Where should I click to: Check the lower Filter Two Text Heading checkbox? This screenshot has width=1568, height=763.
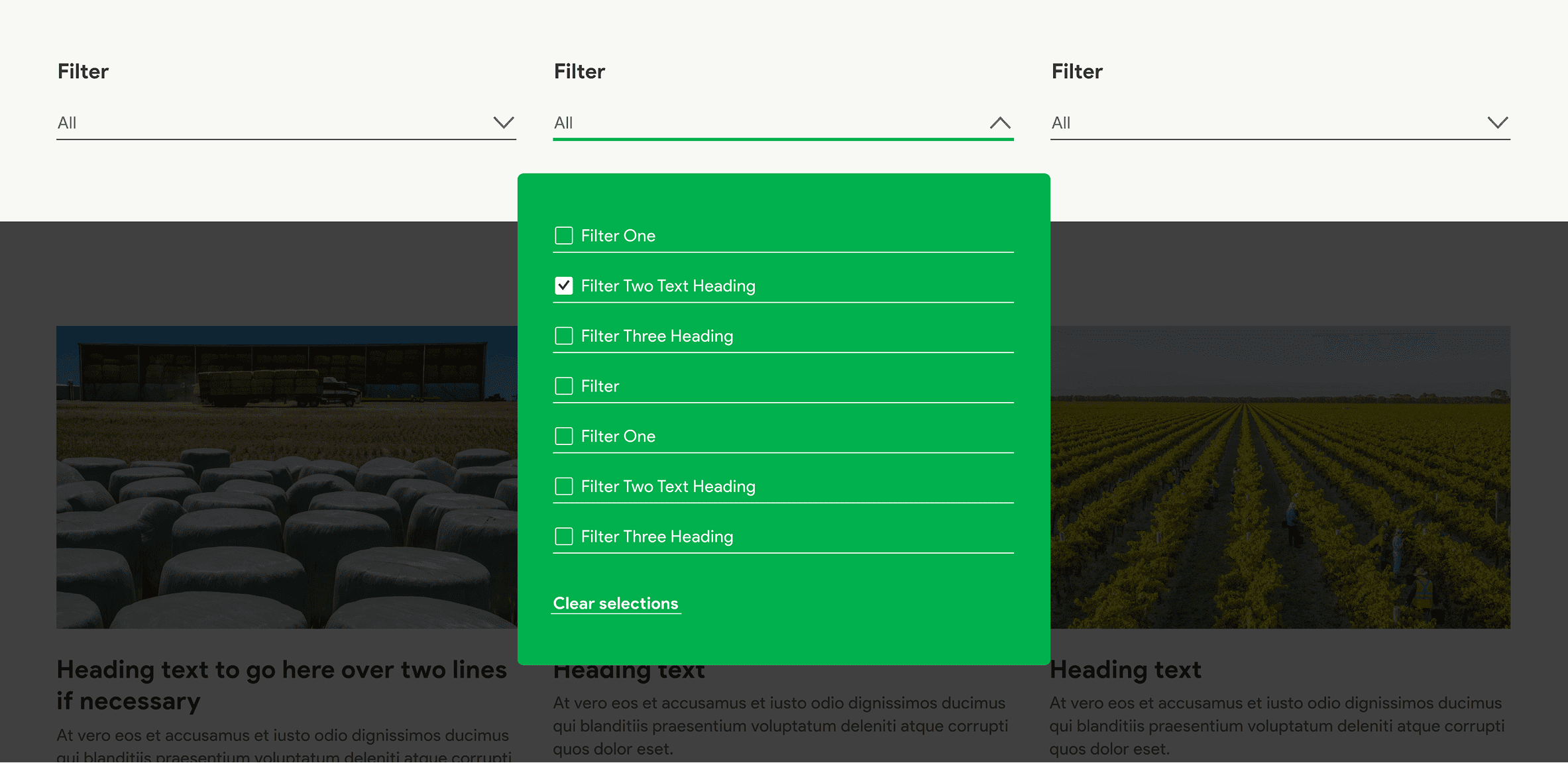click(563, 487)
